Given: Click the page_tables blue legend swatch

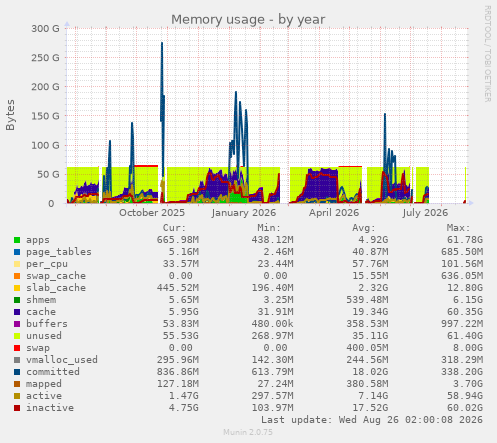Looking at the screenshot, I should [17, 252].
